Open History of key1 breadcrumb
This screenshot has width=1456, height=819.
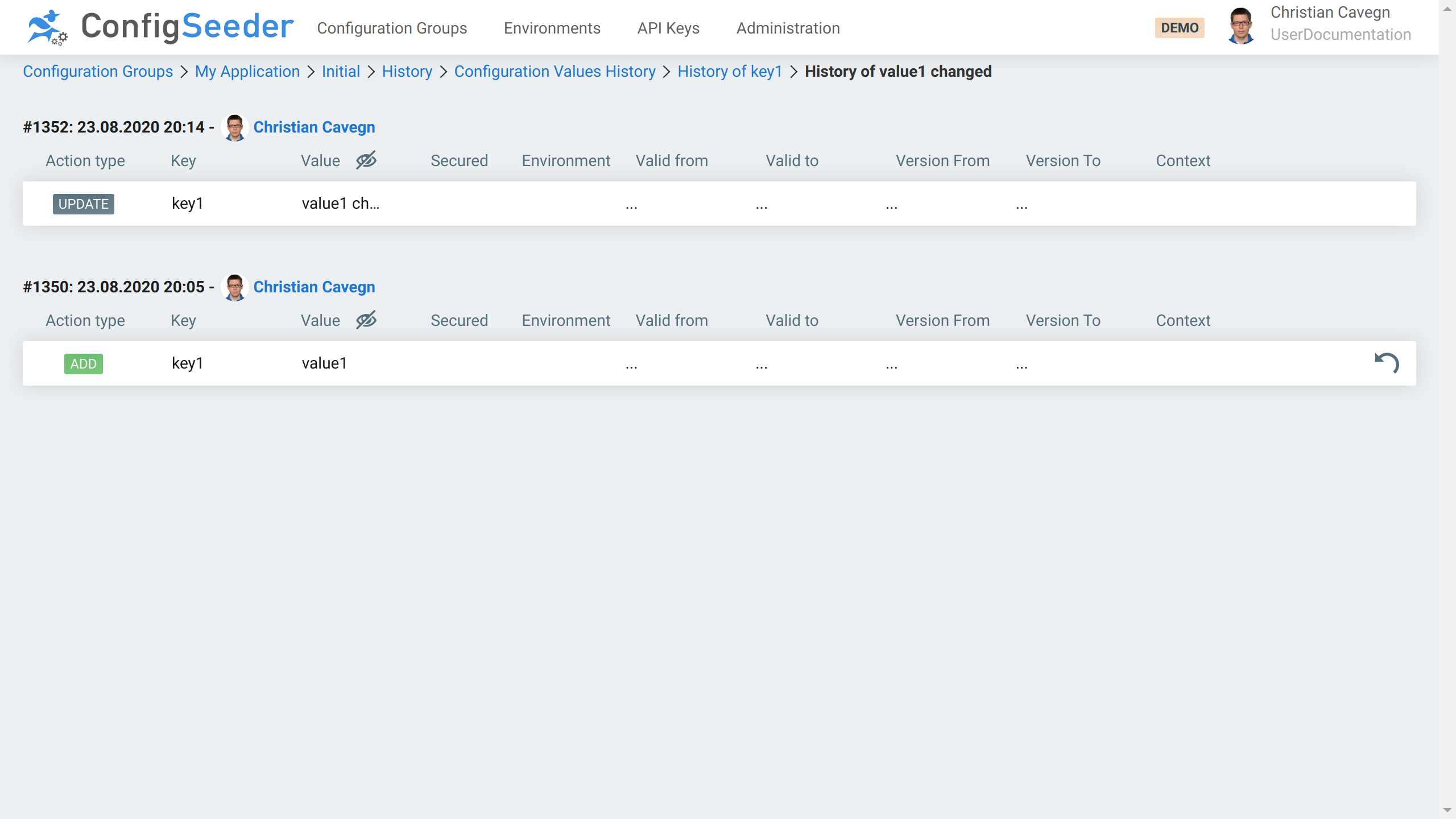[x=730, y=71]
